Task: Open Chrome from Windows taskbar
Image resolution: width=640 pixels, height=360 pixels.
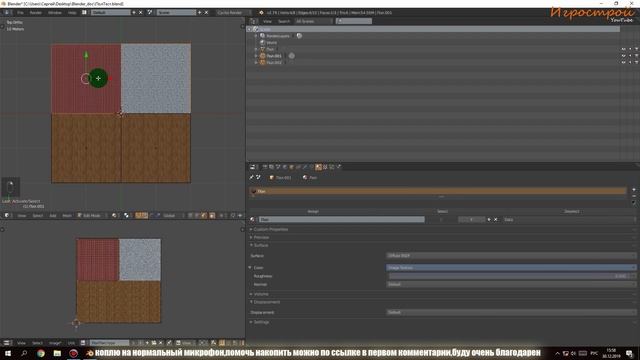Action: [x=41, y=353]
